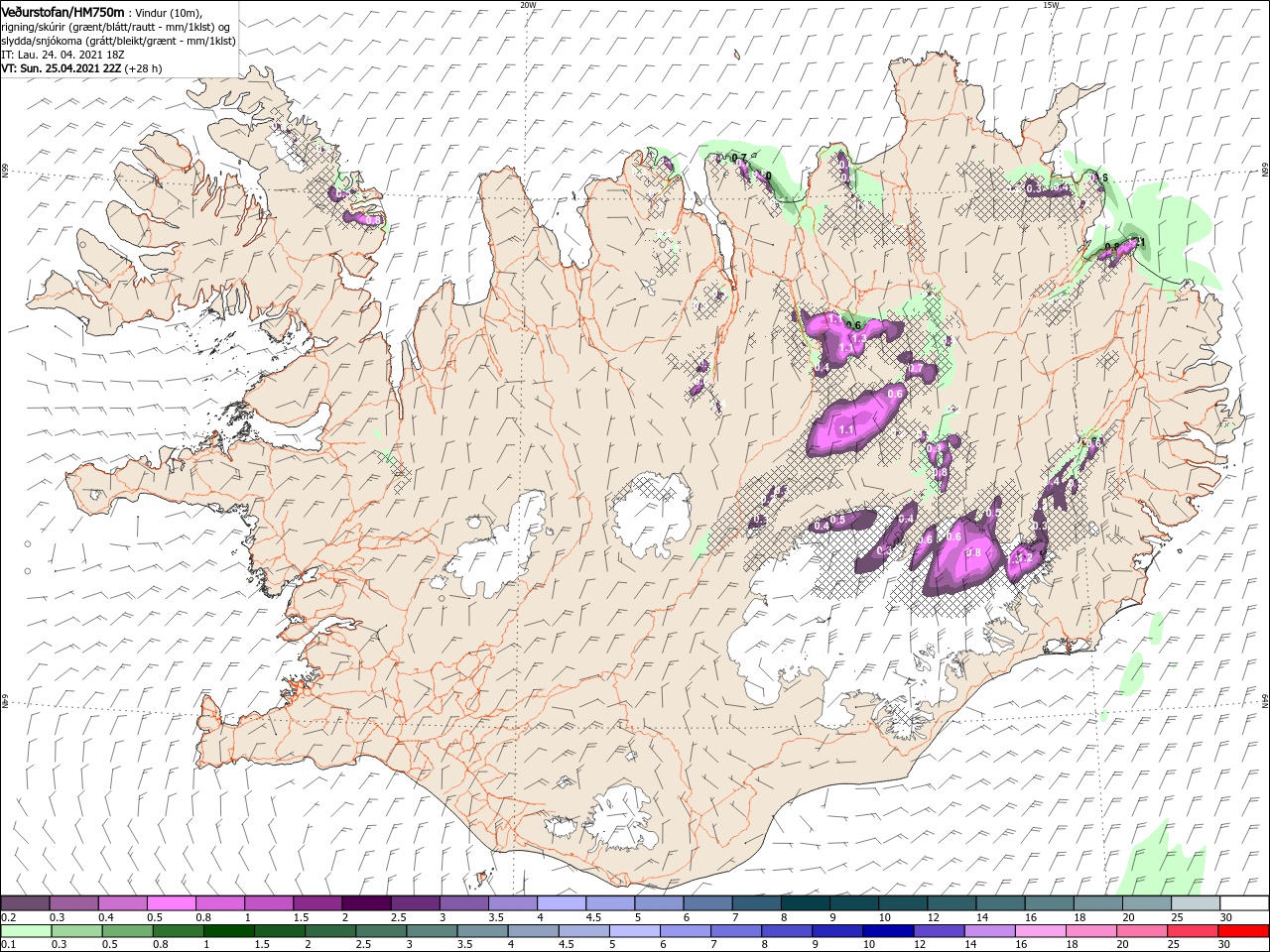Click the 0.1 label in lower legend
Screen dimensions: 1270x952
8,945
